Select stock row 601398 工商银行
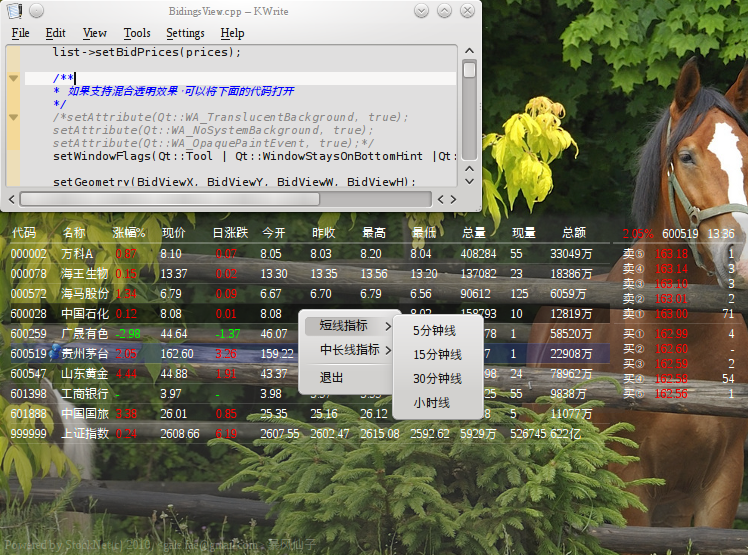This screenshot has height=555, width=748. pos(310,394)
